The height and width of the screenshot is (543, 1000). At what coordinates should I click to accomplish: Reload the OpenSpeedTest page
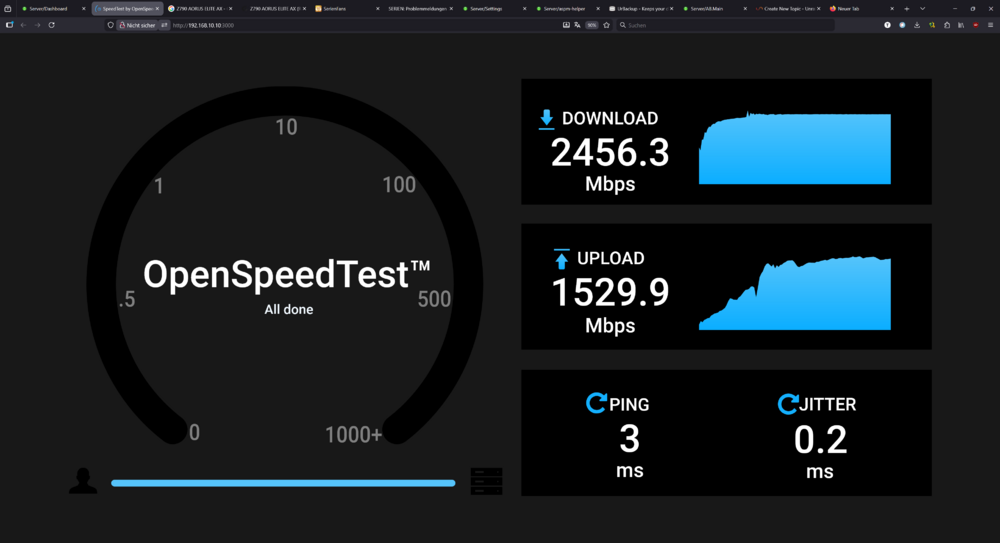coord(52,25)
